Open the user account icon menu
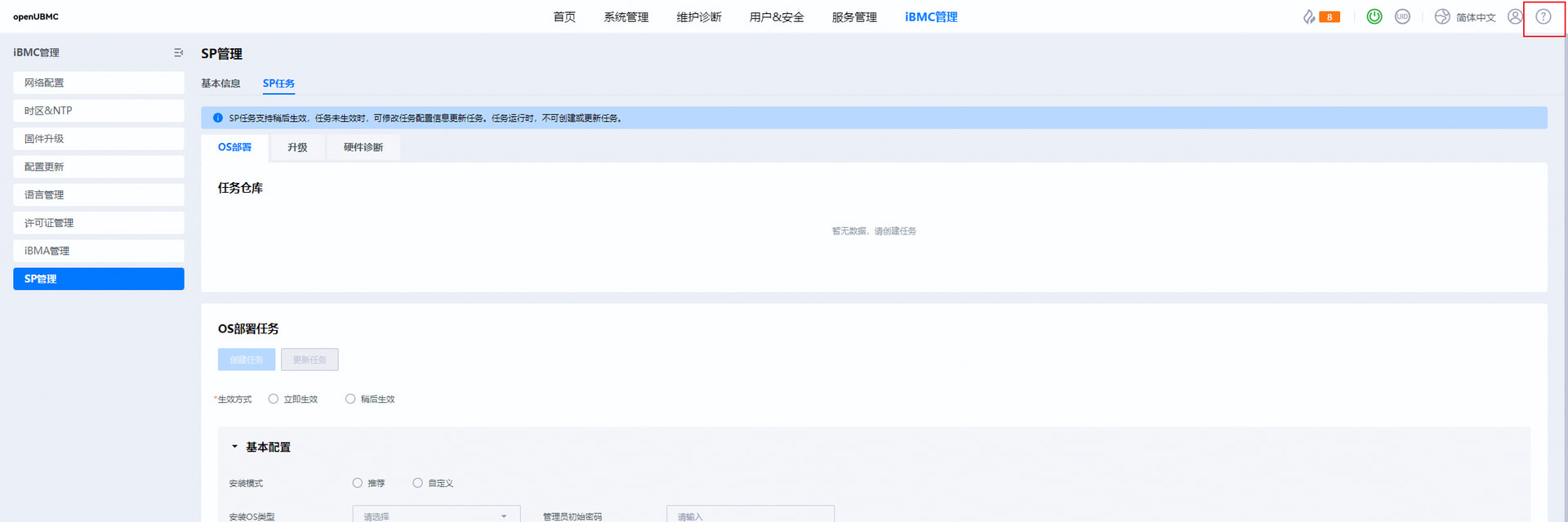Image resolution: width=1568 pixels, height=522 pixels. (x=1515, y=17)
